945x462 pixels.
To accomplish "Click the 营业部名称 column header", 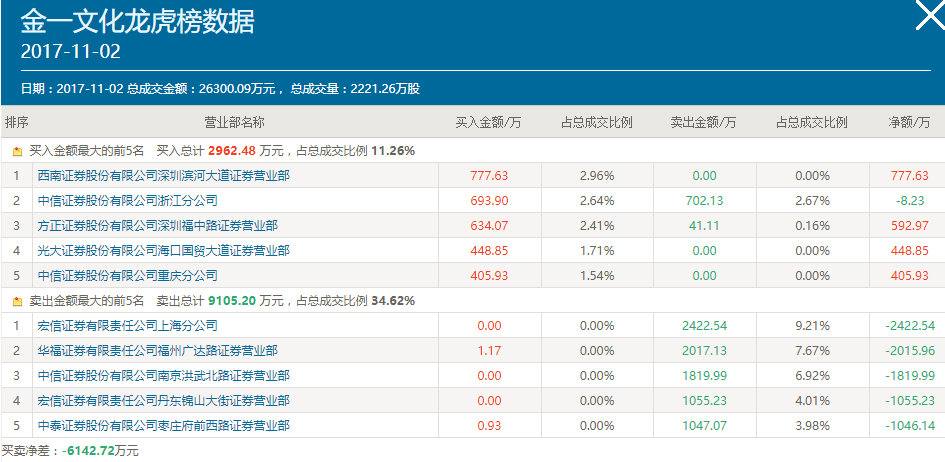I will (234, 123).
